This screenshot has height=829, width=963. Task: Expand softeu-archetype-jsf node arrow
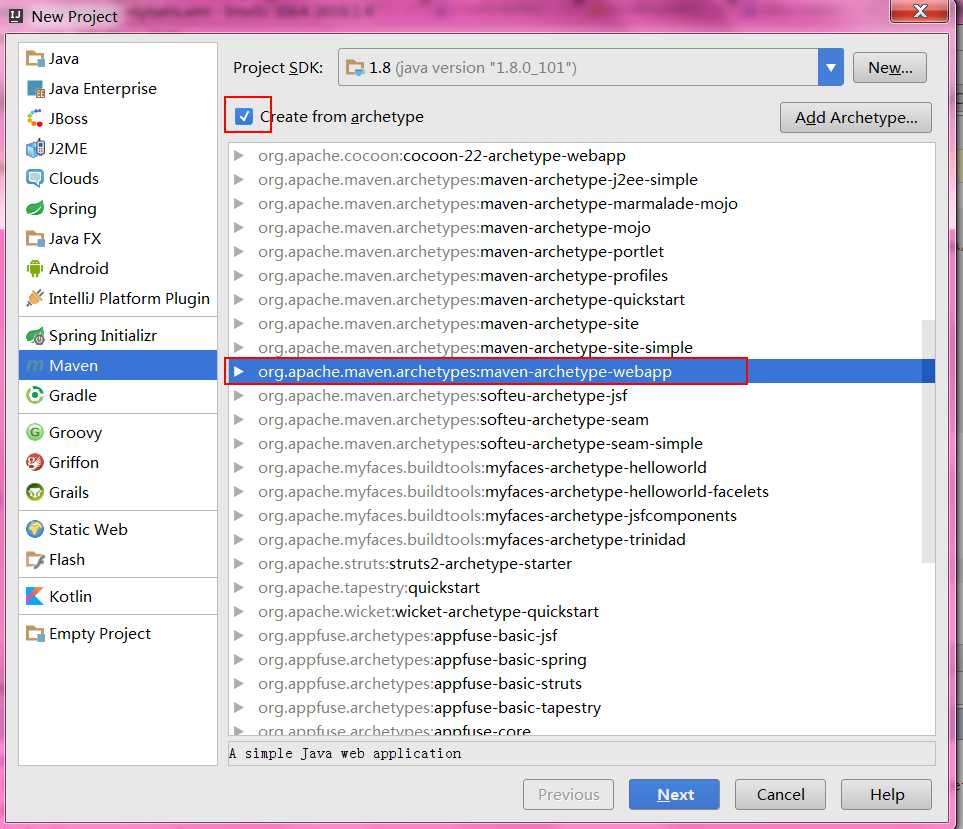click(x=239, y=395)
